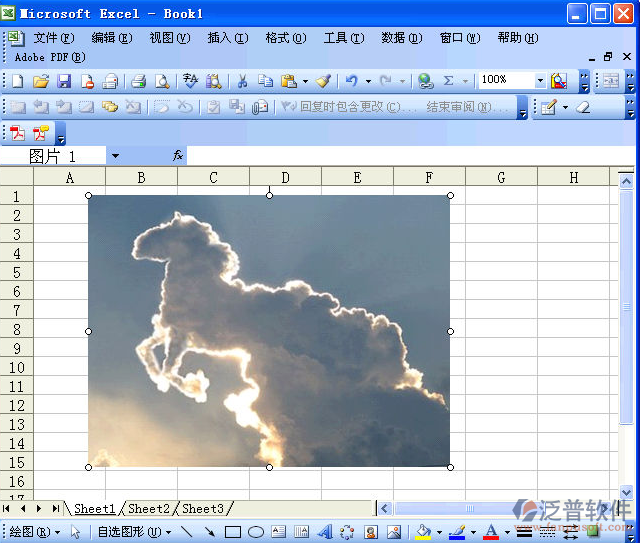Click the Undo arrow icon
This screenshot has width=642, height=543.
tap(352, 81)
